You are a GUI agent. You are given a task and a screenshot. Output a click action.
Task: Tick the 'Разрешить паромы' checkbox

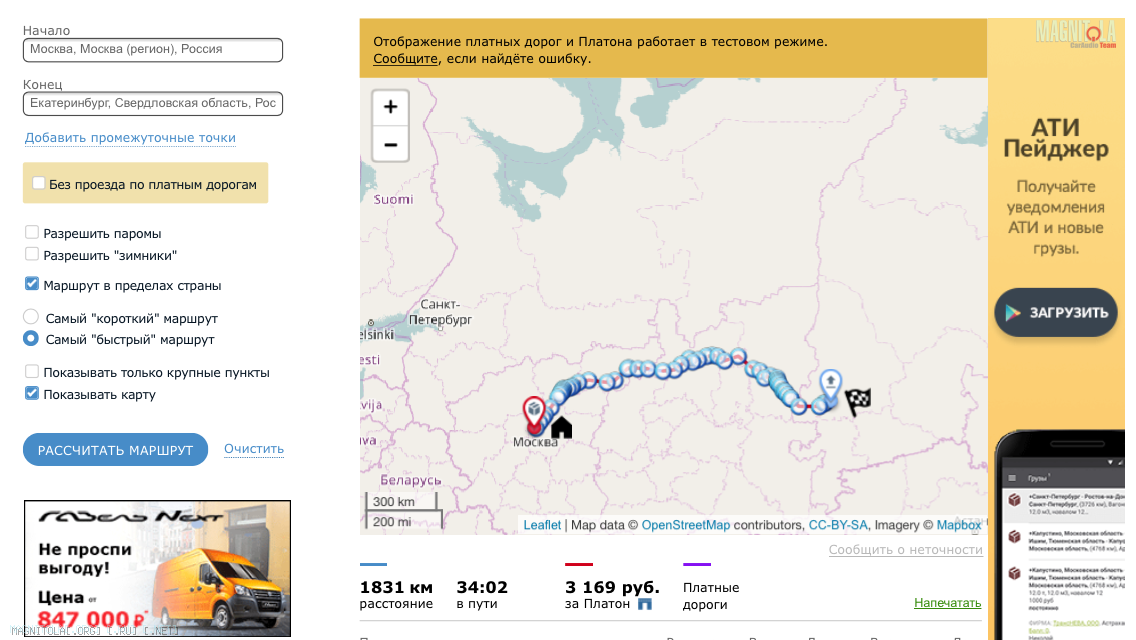coord(32,233)
